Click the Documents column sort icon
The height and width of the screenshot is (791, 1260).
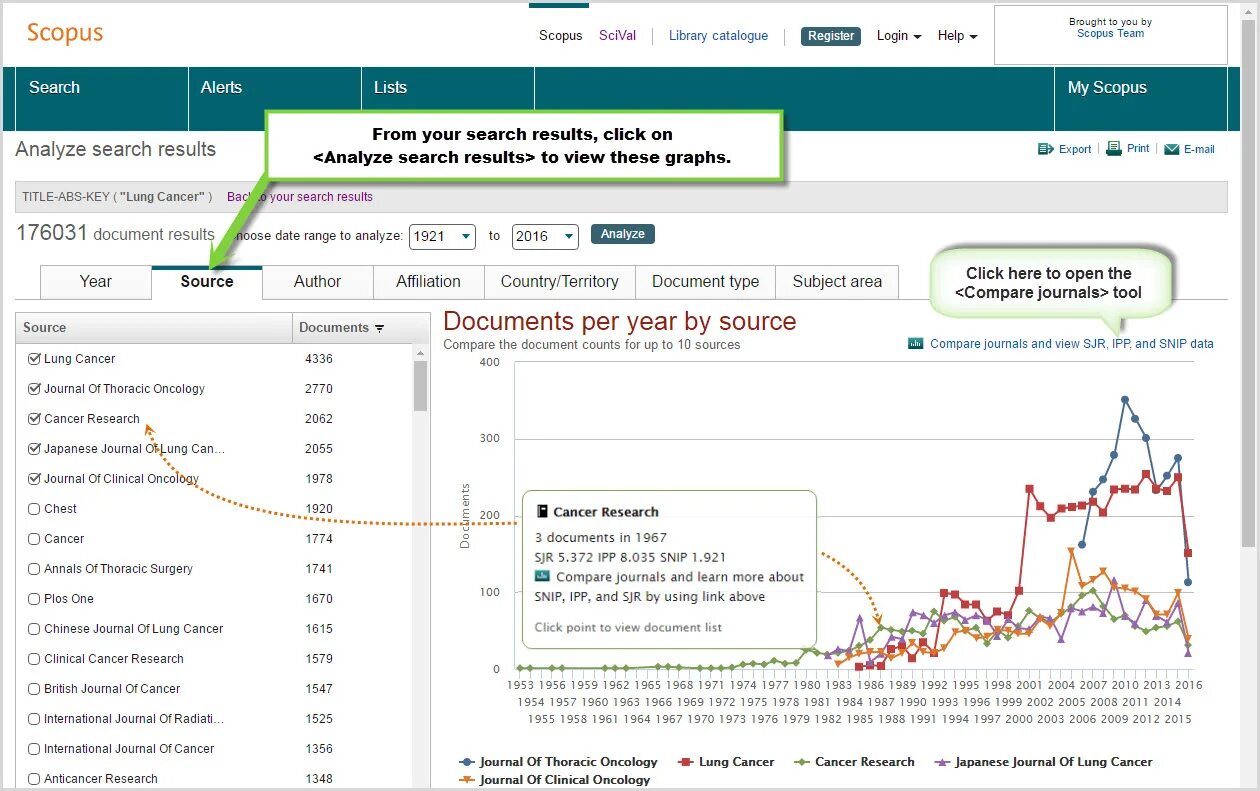tap(379, 328)
